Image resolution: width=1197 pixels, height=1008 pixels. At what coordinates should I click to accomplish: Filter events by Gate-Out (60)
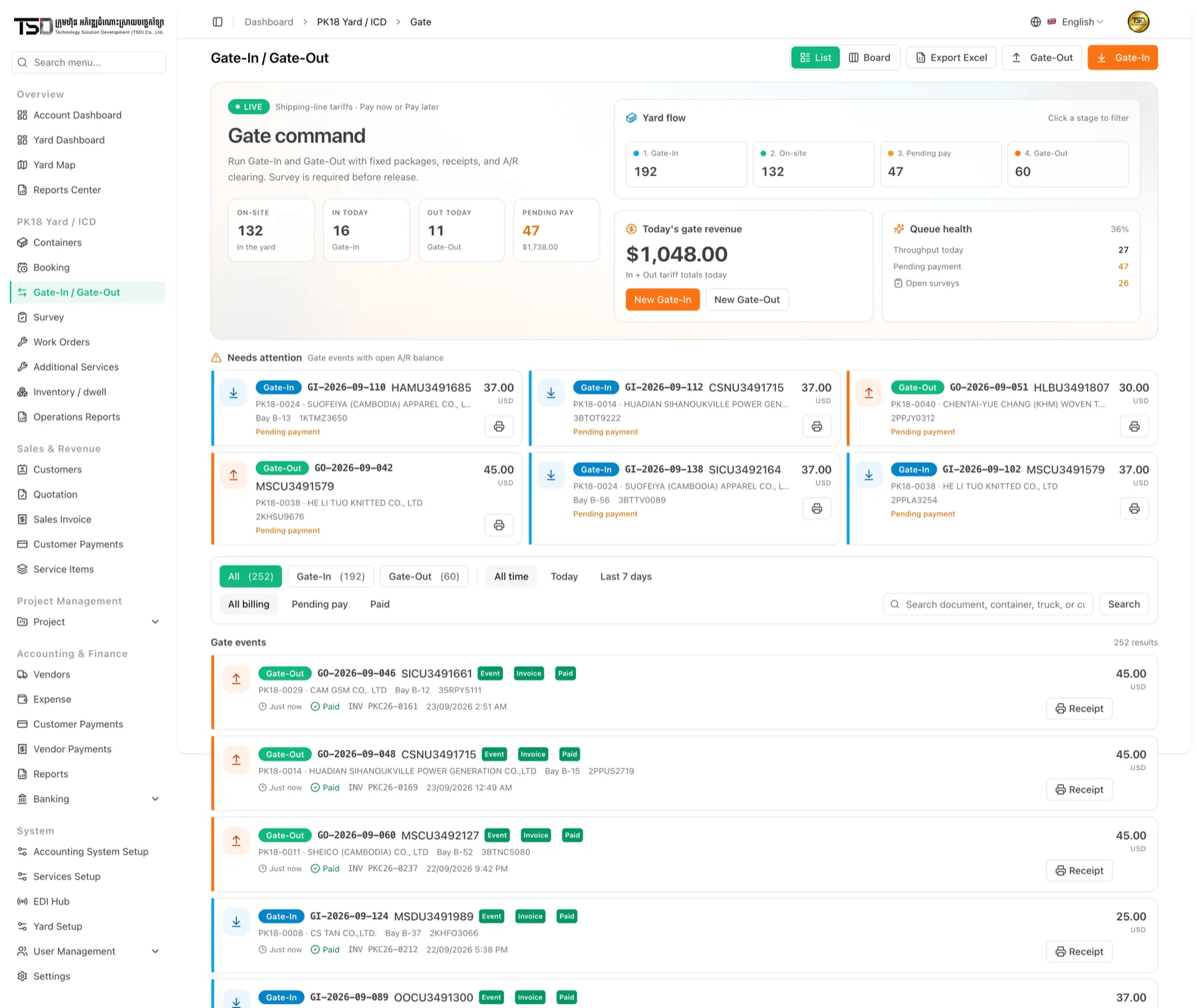(x=424, y=576)
